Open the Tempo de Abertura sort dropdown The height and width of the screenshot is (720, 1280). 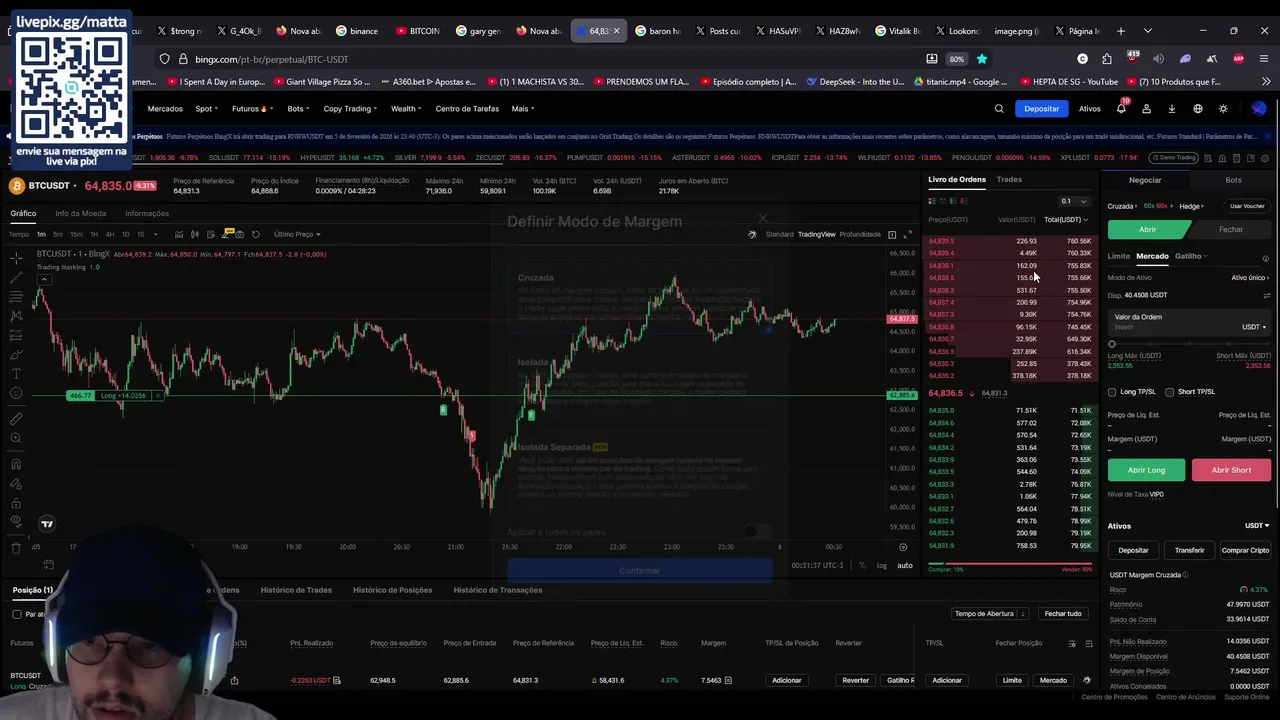coord(990,613)
